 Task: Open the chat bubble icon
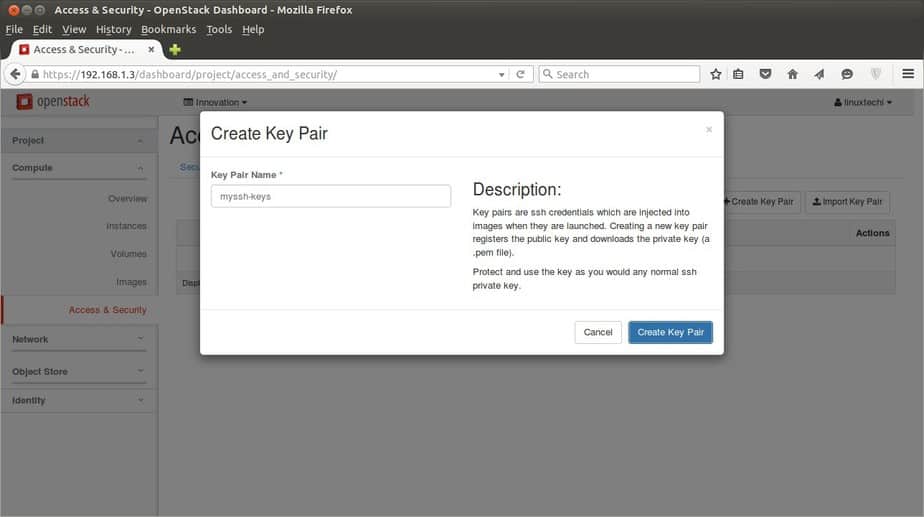click(x=847, y=74)
